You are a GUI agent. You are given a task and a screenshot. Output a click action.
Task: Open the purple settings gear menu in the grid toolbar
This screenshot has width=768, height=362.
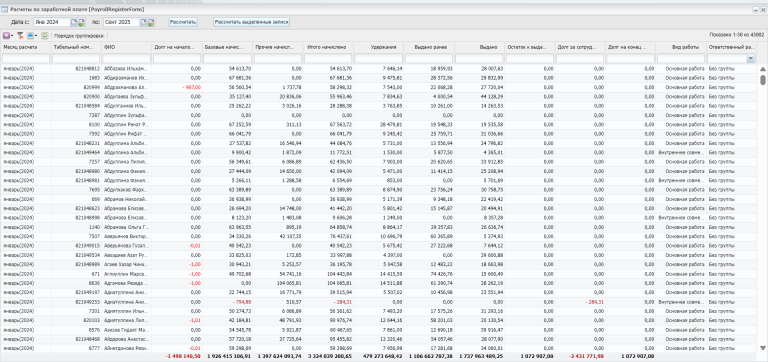6,35
